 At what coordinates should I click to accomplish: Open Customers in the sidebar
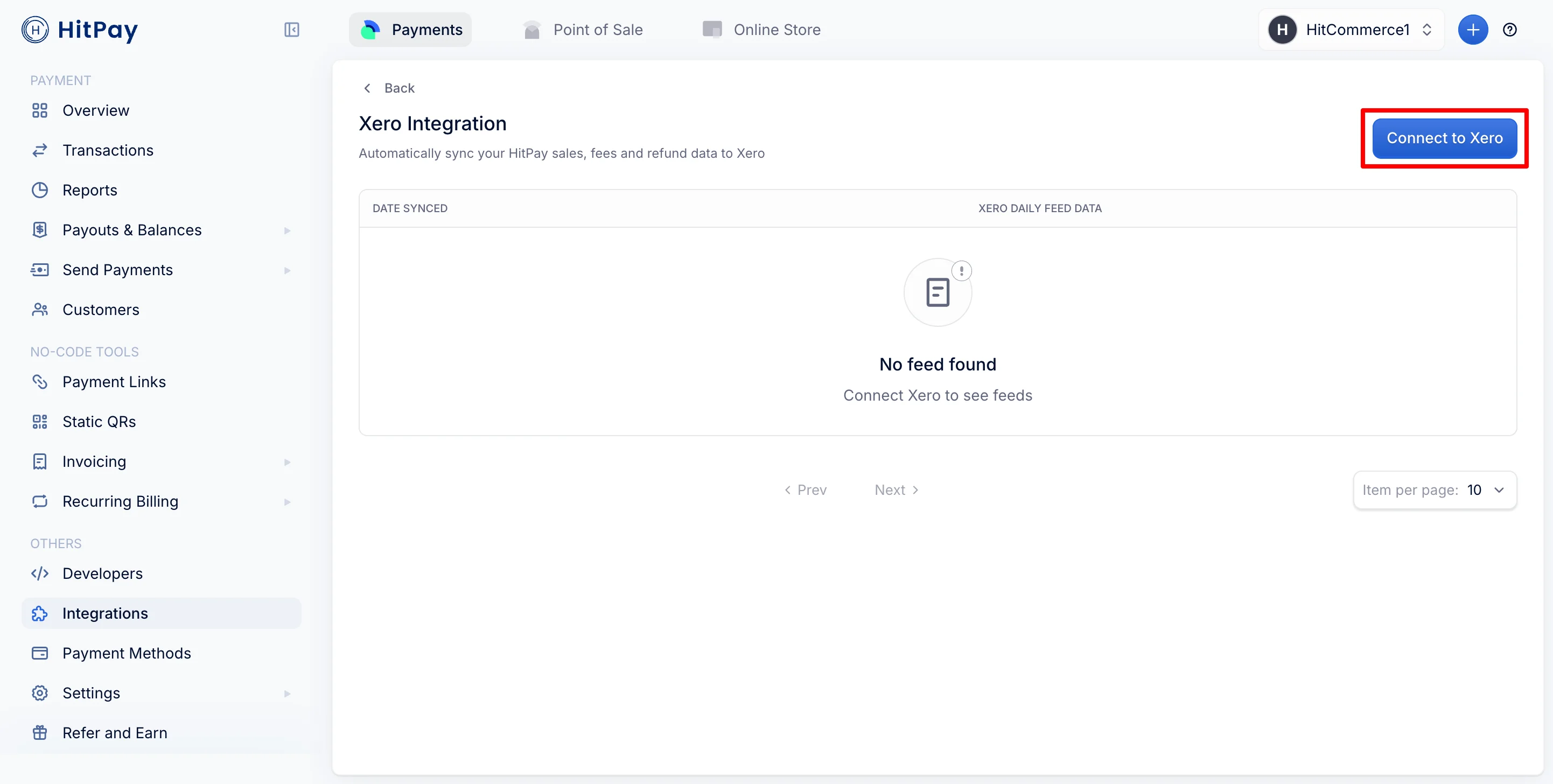tap(161, 309)
